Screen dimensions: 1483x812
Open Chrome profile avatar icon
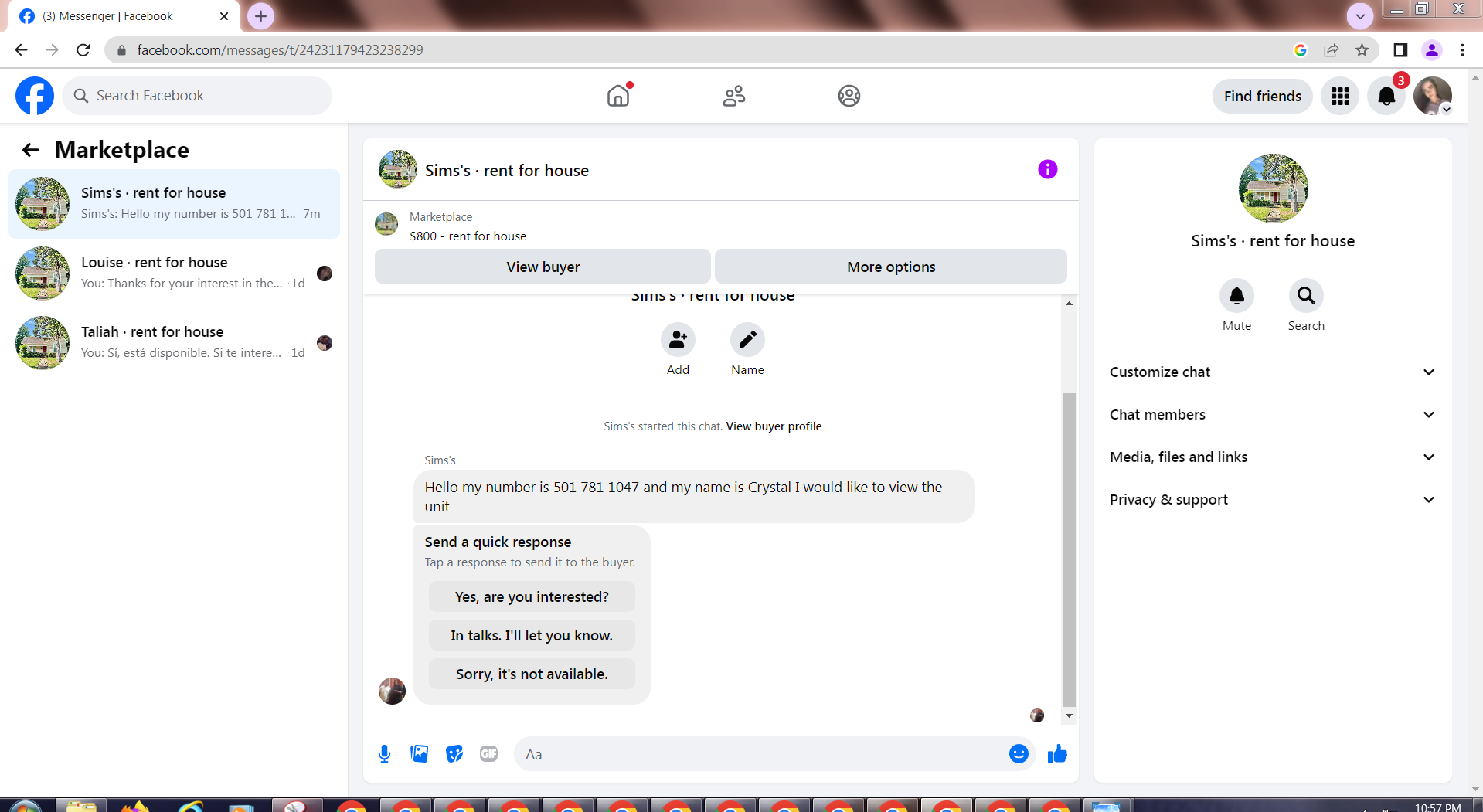[x=1431, y=50]
